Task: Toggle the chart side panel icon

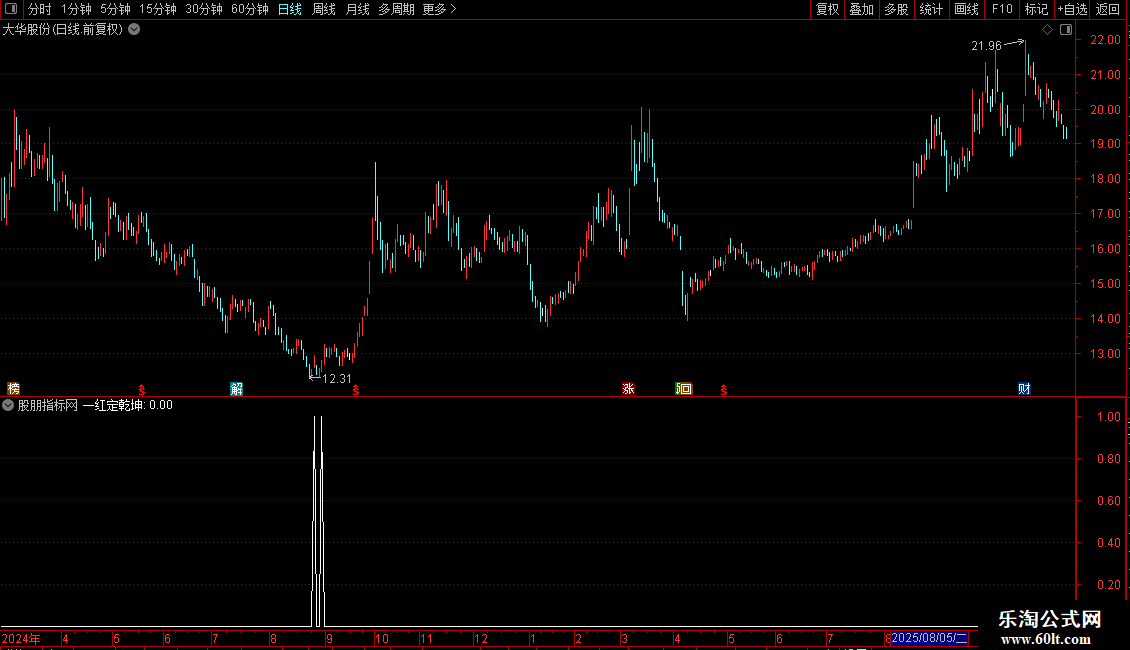Action: click(1066, 30)
